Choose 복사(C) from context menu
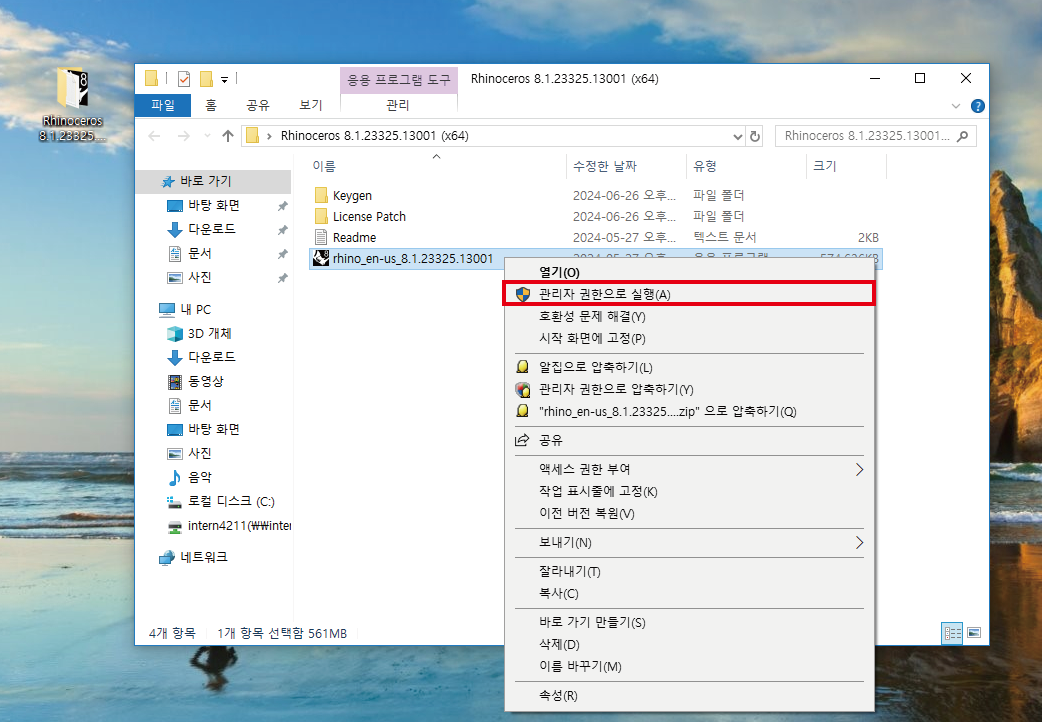This screenshot has width=1042, height=722. click(689, 593)
